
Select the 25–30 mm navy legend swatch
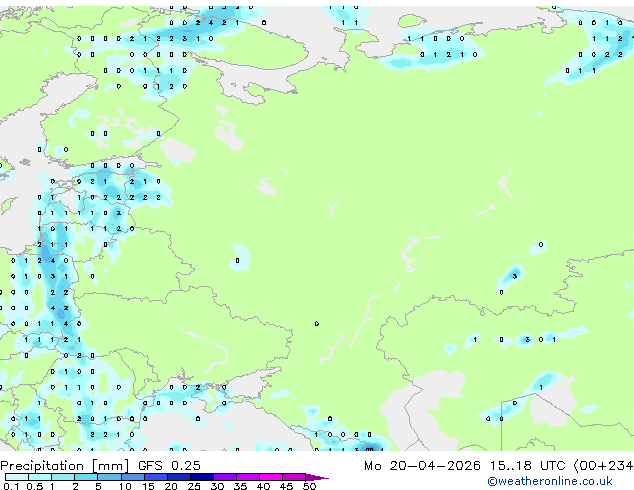[x=201, y=477]
